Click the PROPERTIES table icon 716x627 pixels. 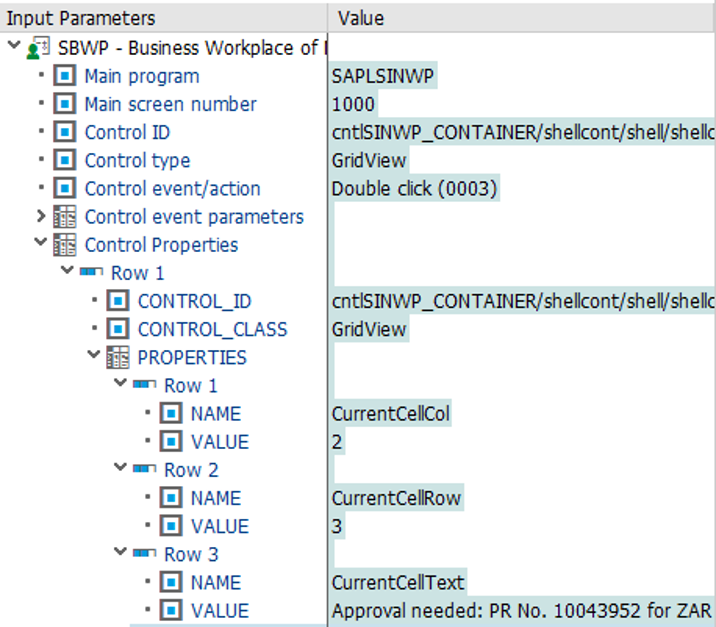pyautogui.click(x=118, y=357)
